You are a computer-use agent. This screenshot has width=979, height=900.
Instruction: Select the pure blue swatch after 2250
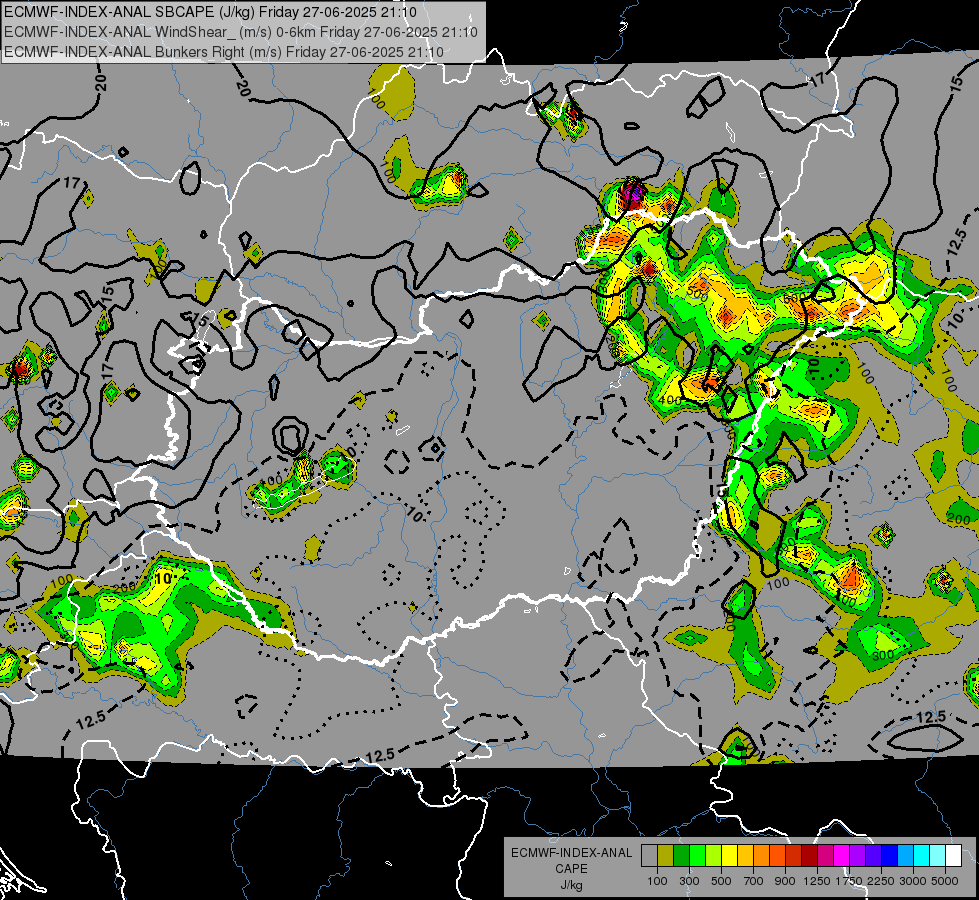tap(890, 856)
